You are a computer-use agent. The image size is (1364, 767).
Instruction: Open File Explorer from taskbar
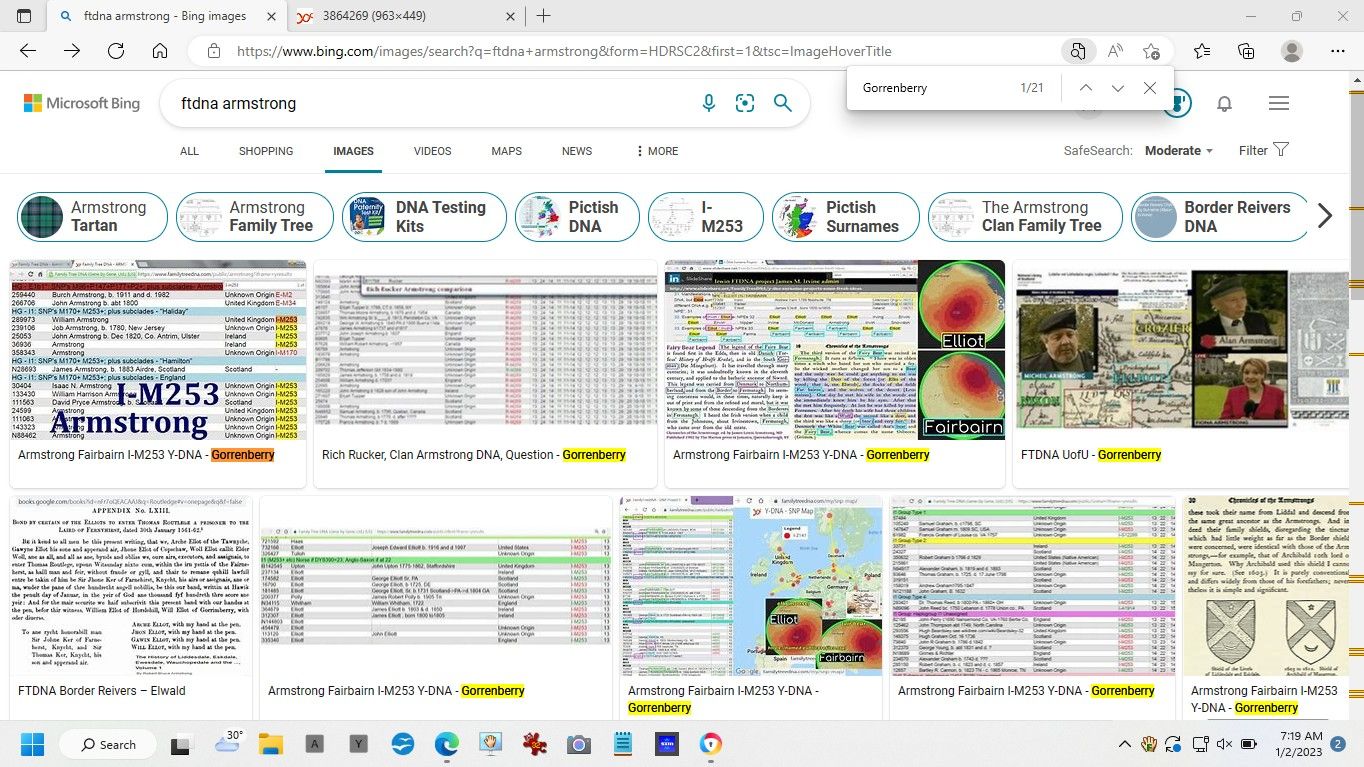[x=270, y=744]
